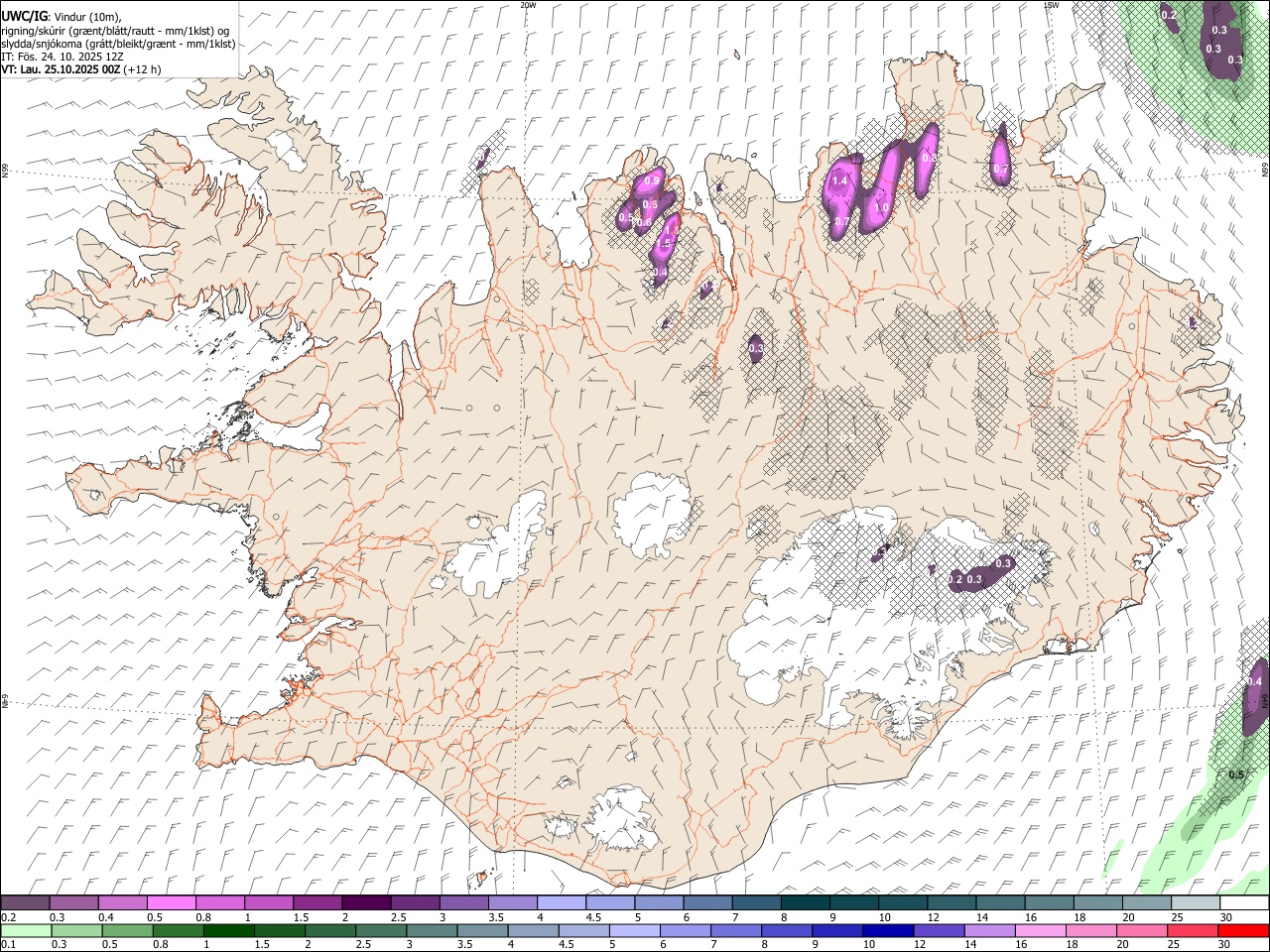This screenshot has height=952, width=1270.
Task: Pick the deep blue 10 rain legend swatch
Action: (888, 930)
